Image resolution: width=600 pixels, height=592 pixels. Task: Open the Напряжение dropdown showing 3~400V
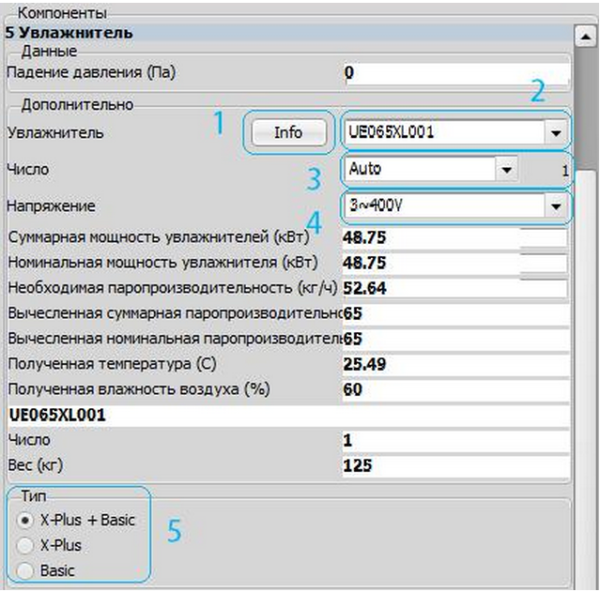coord(553,206)
